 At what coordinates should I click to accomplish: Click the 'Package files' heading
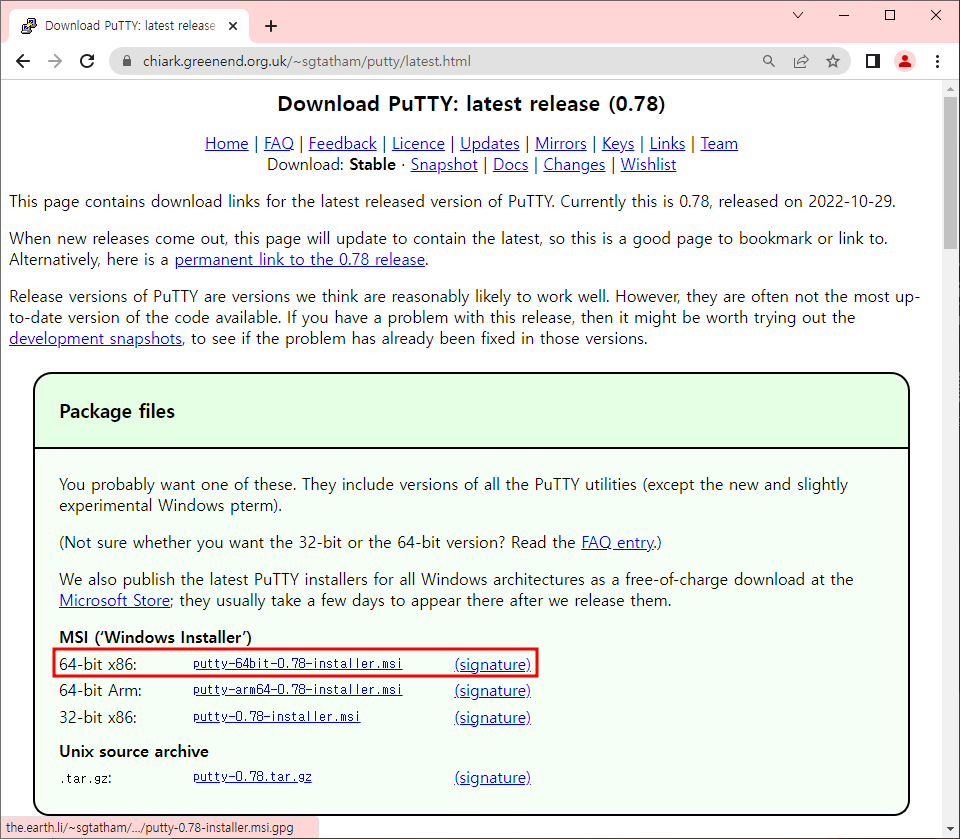[x=117, y=412]
